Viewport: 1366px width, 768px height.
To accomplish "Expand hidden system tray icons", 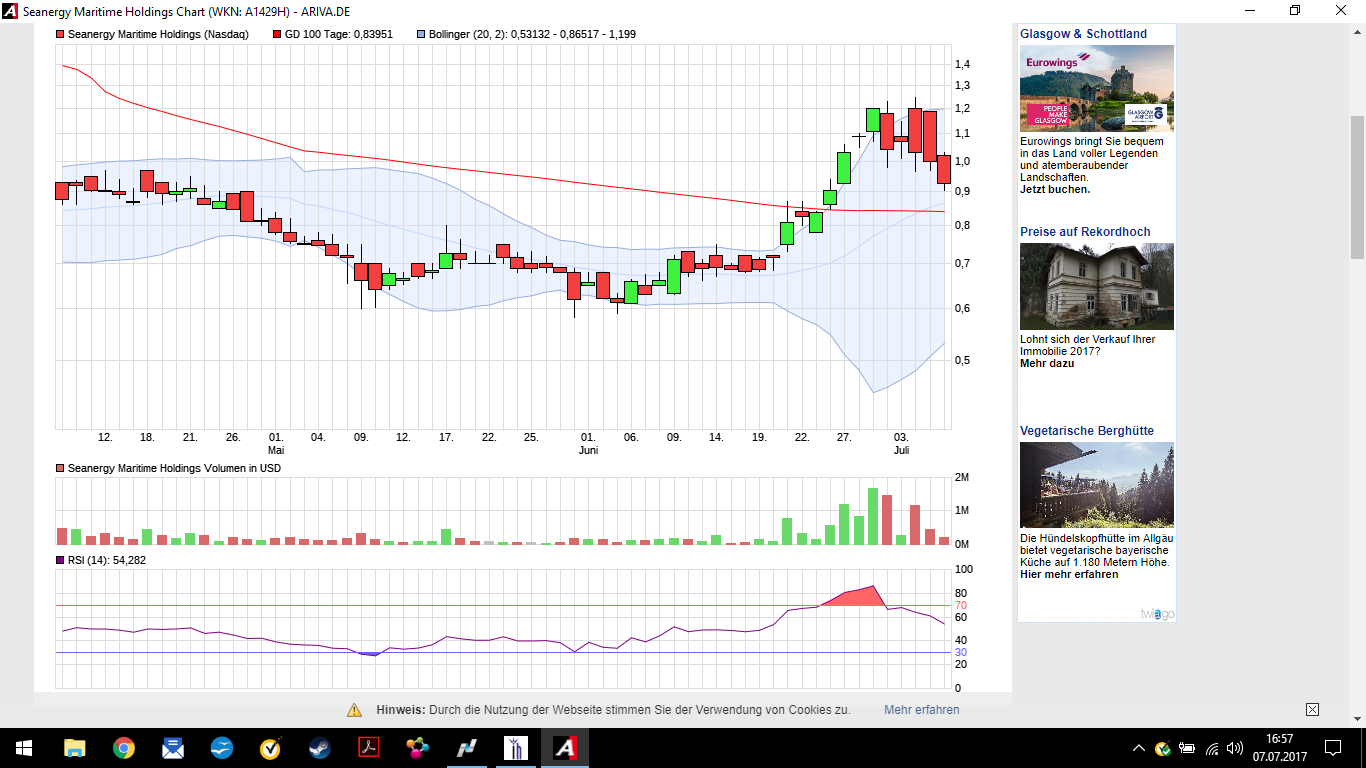I will pos(1138,748).
